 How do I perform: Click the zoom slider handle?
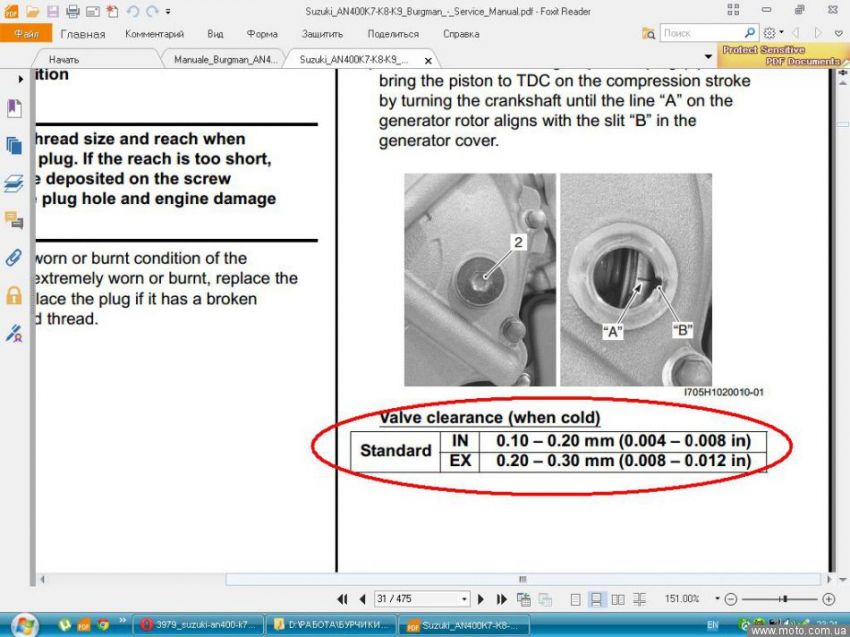[784, 599]
